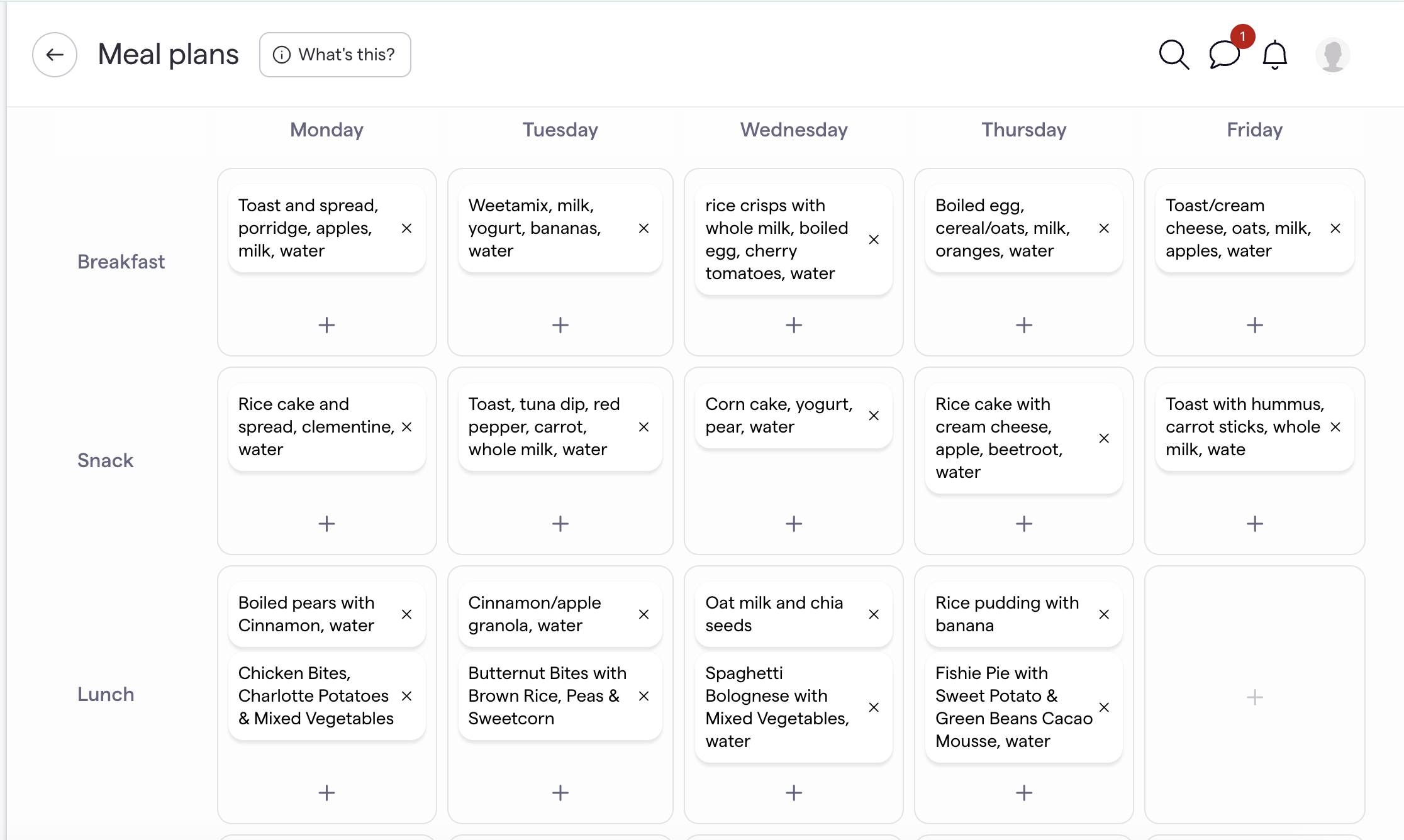Open the user profile avatar
The image size is (1404, 840).
click(1332, 55)
